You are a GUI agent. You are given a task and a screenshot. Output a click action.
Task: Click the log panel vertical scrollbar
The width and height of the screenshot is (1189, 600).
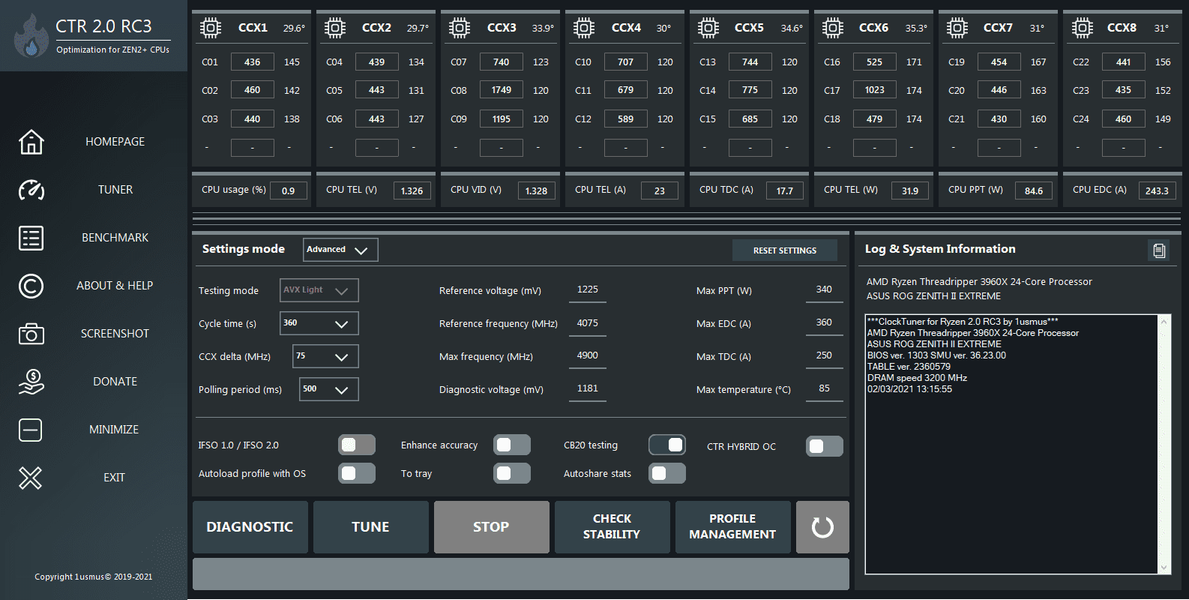pos(1163,444)
